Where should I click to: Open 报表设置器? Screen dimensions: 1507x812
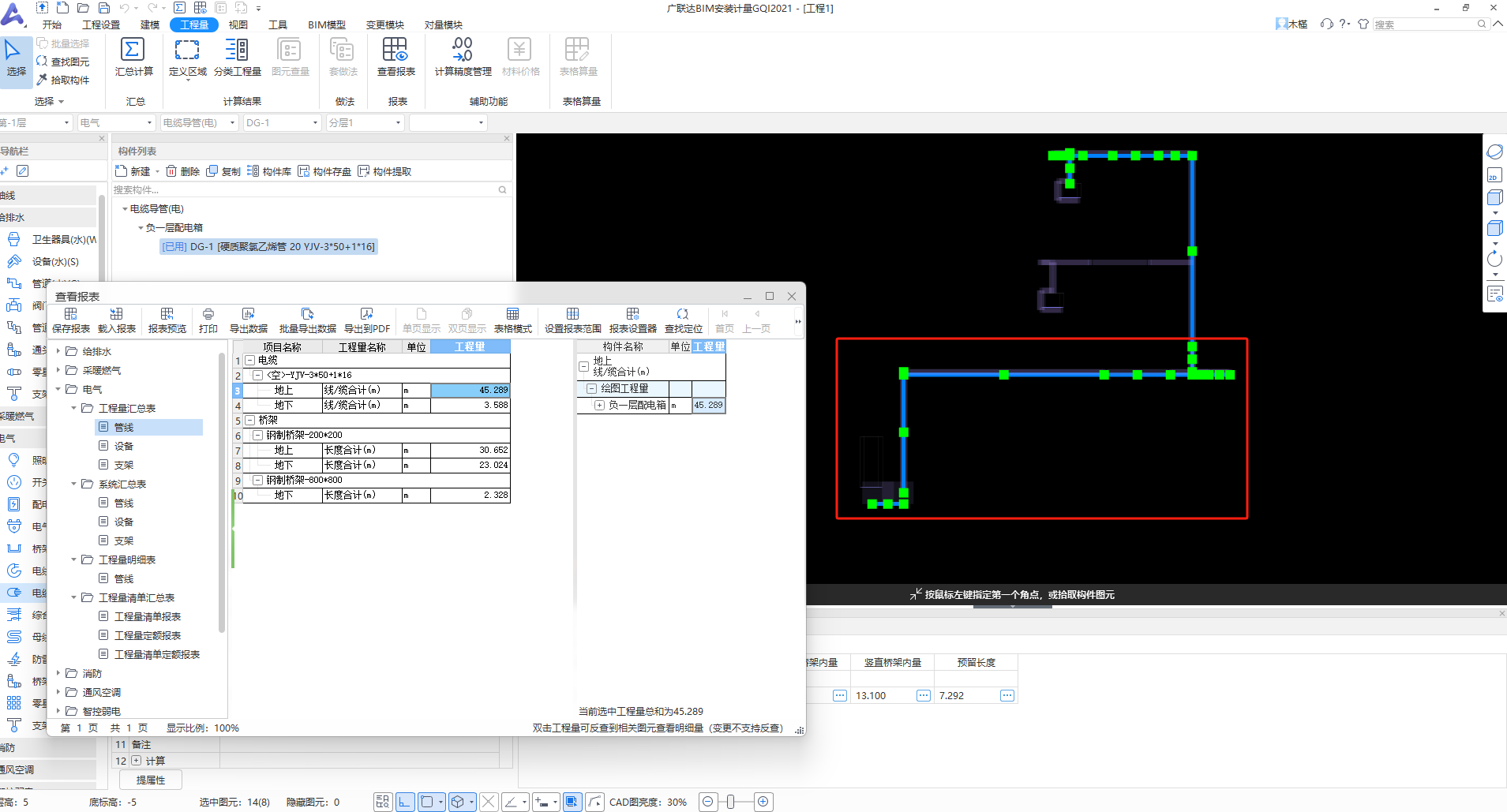tap(633, 321)
